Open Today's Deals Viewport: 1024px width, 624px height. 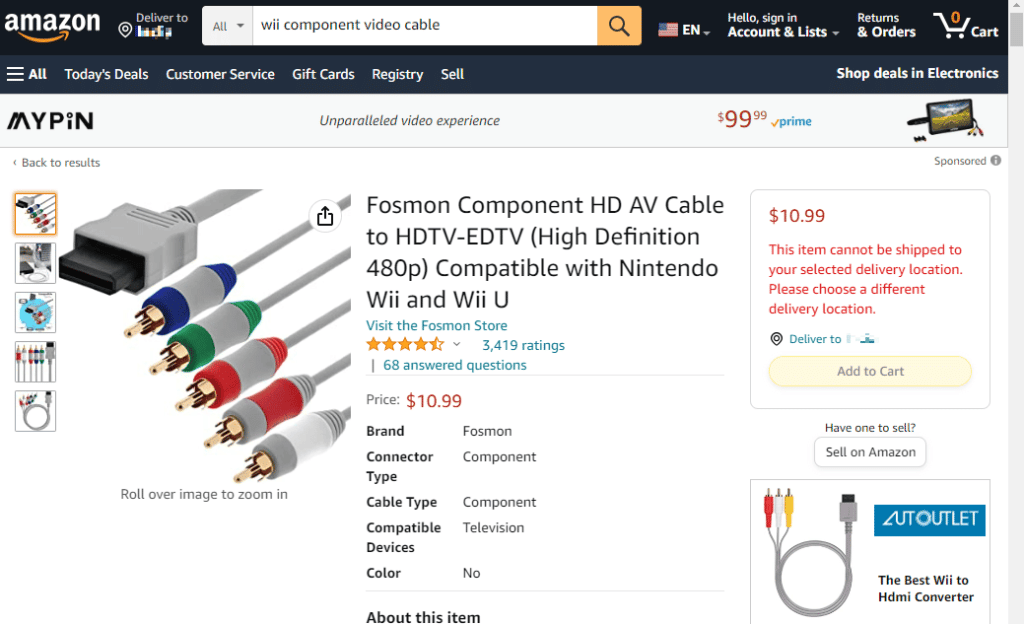(x=106, y=73)
